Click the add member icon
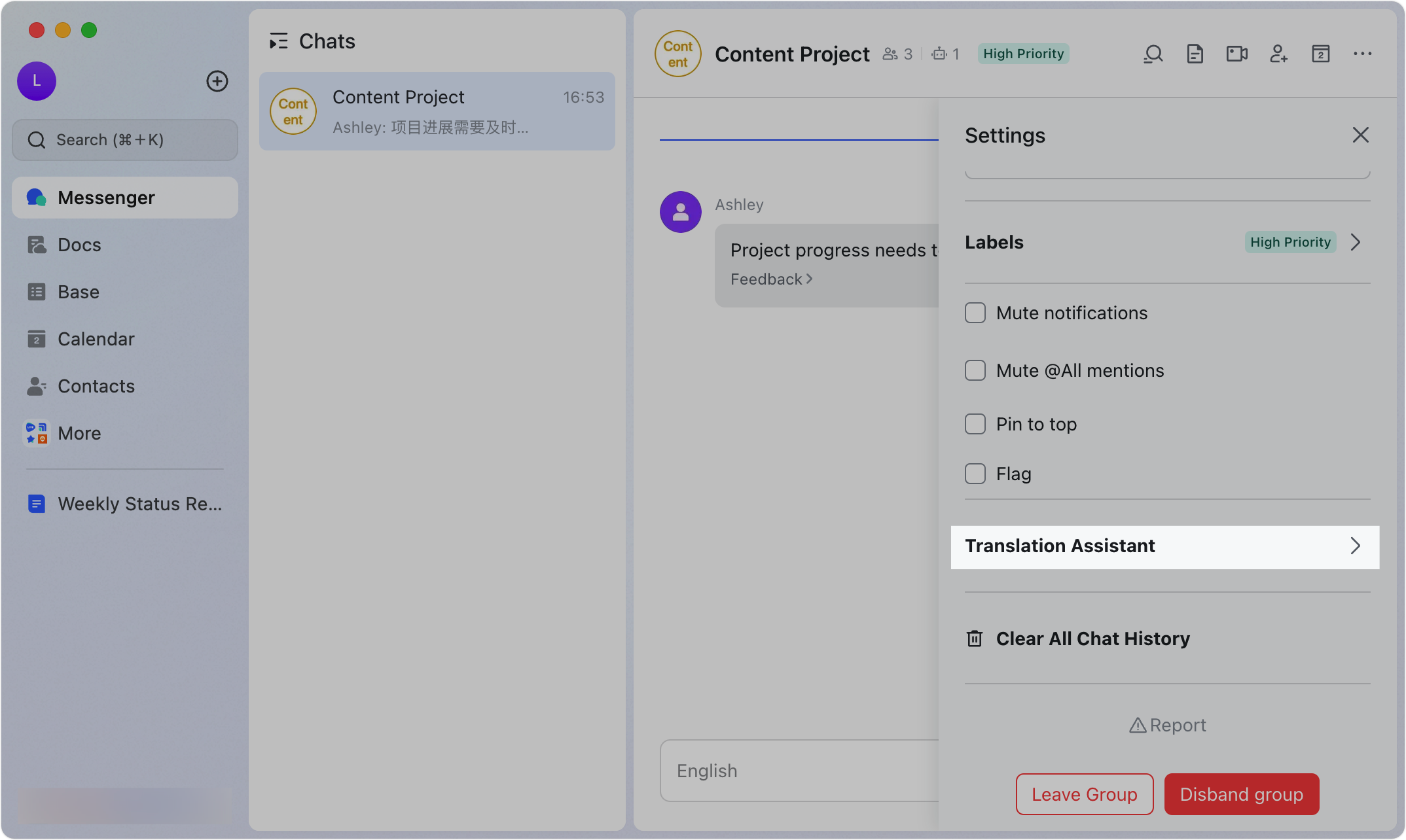1406x840 pixels. (1278, 54)
